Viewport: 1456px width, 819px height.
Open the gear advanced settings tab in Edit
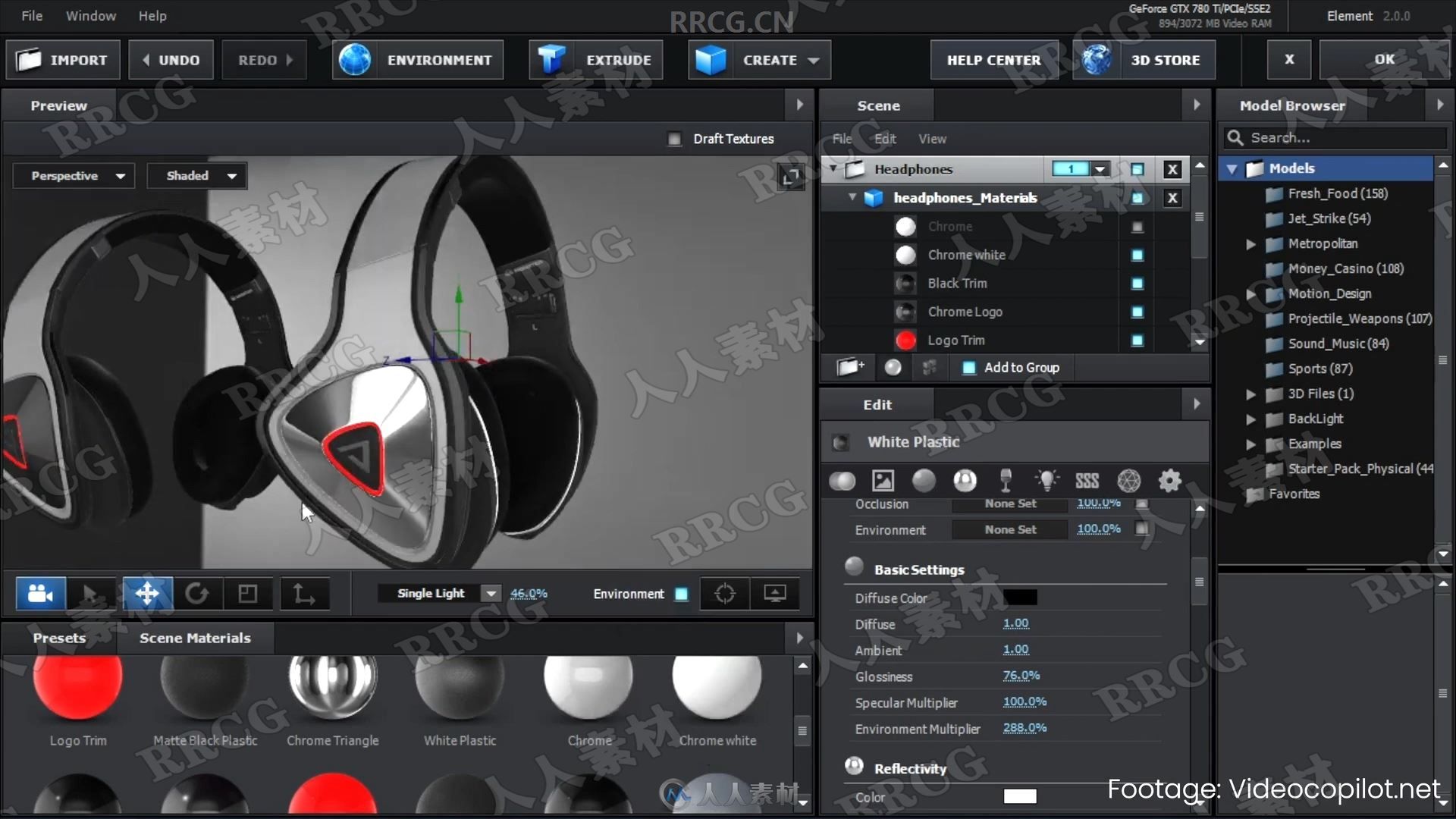[x=1170, y=480]
